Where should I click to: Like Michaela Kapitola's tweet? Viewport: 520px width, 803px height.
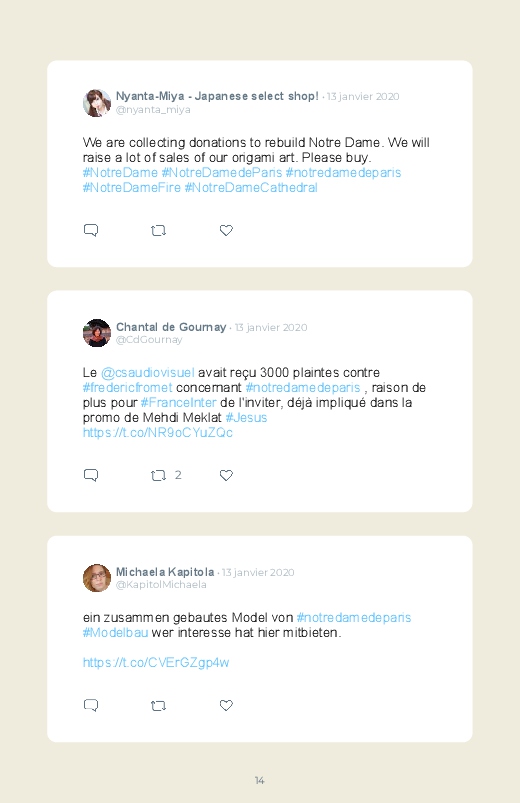click(x=226, y=705)
